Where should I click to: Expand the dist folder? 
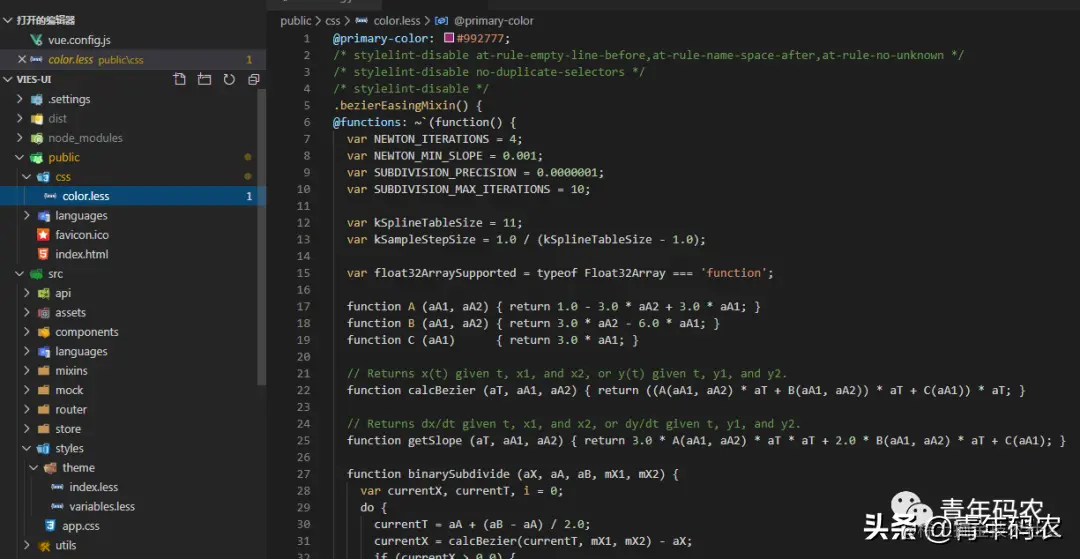coord(19,118)
